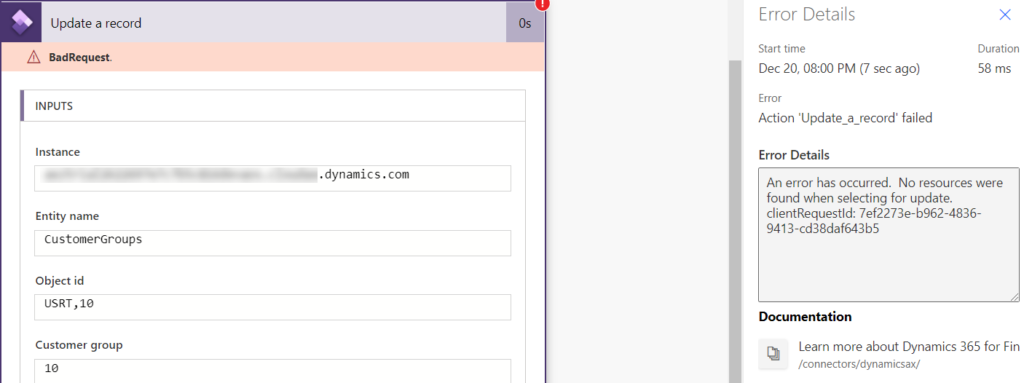Click the BadRequest error banner
1024x383 pixels.
pos(273,58)
